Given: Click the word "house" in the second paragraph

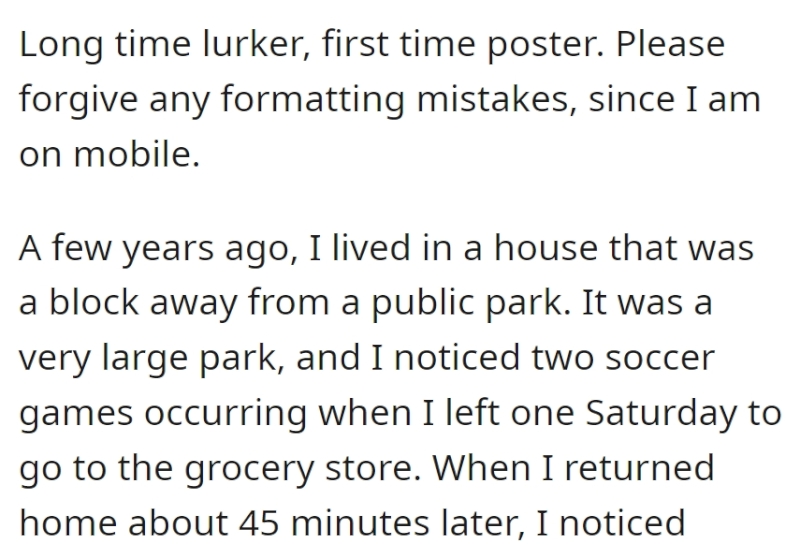Looking at the screenshot, I should click(x=545, y=248).
